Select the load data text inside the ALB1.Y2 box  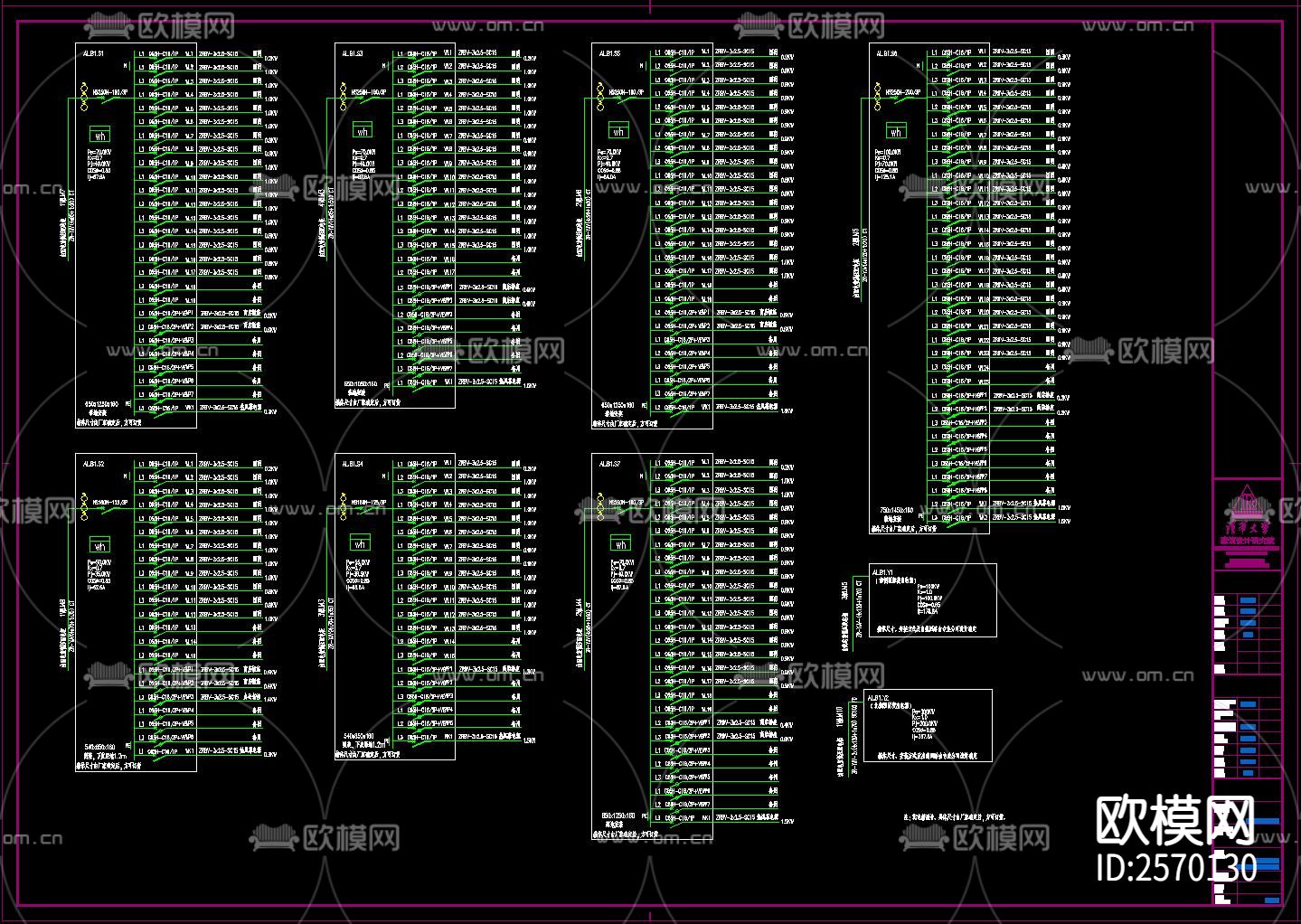(927, 724)
